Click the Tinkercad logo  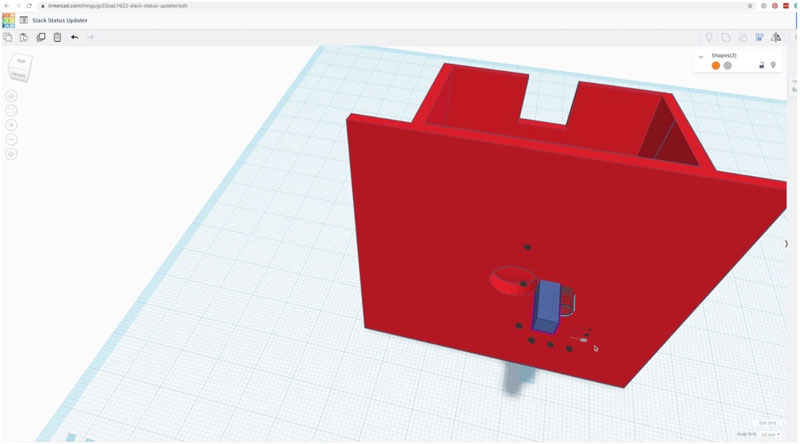click(x=8, y=20)
